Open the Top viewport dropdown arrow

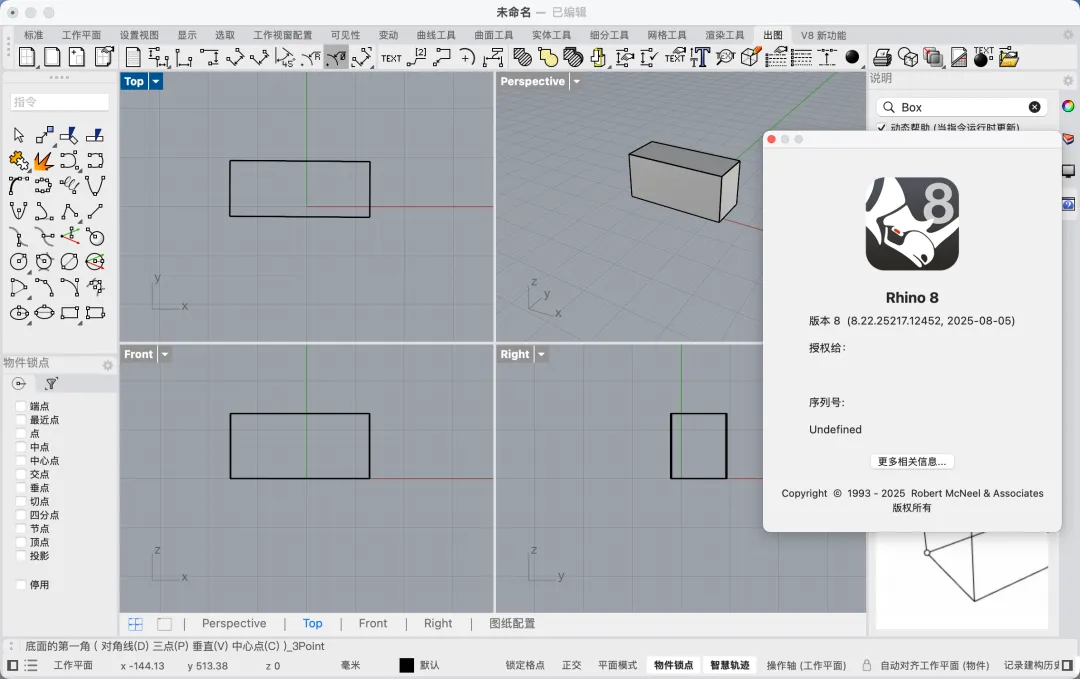click(156, 81)
